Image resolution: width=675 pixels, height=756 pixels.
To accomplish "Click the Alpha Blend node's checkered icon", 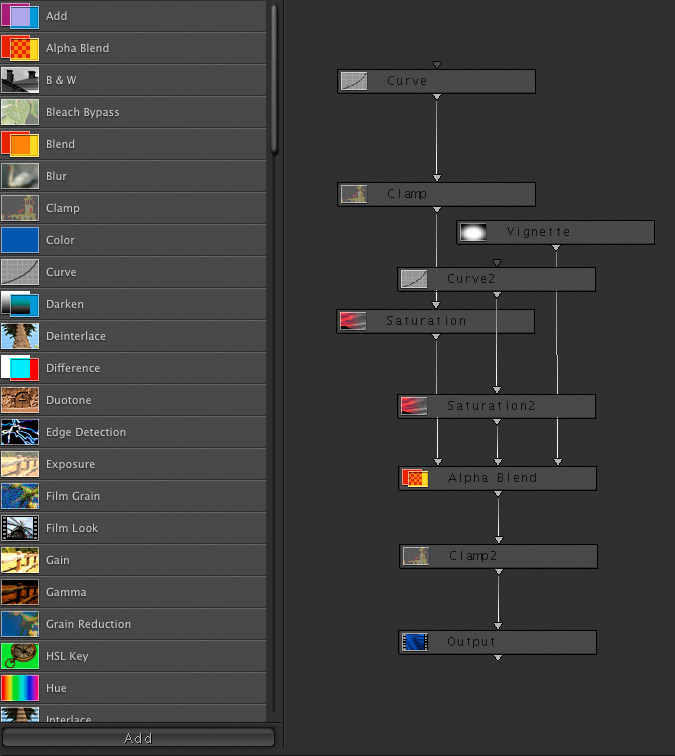I will click(415, 478).
